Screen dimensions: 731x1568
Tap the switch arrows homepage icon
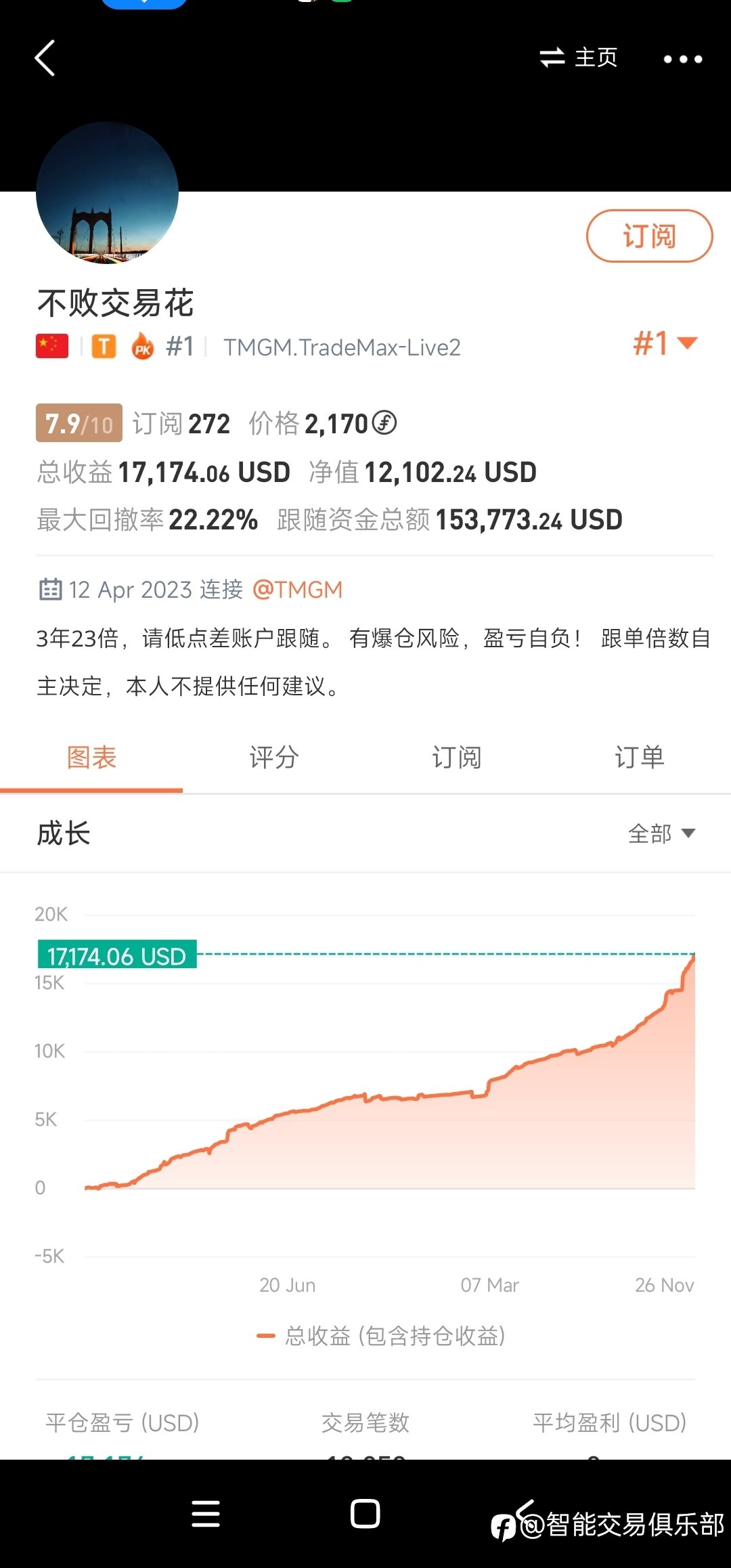[552, 58]
